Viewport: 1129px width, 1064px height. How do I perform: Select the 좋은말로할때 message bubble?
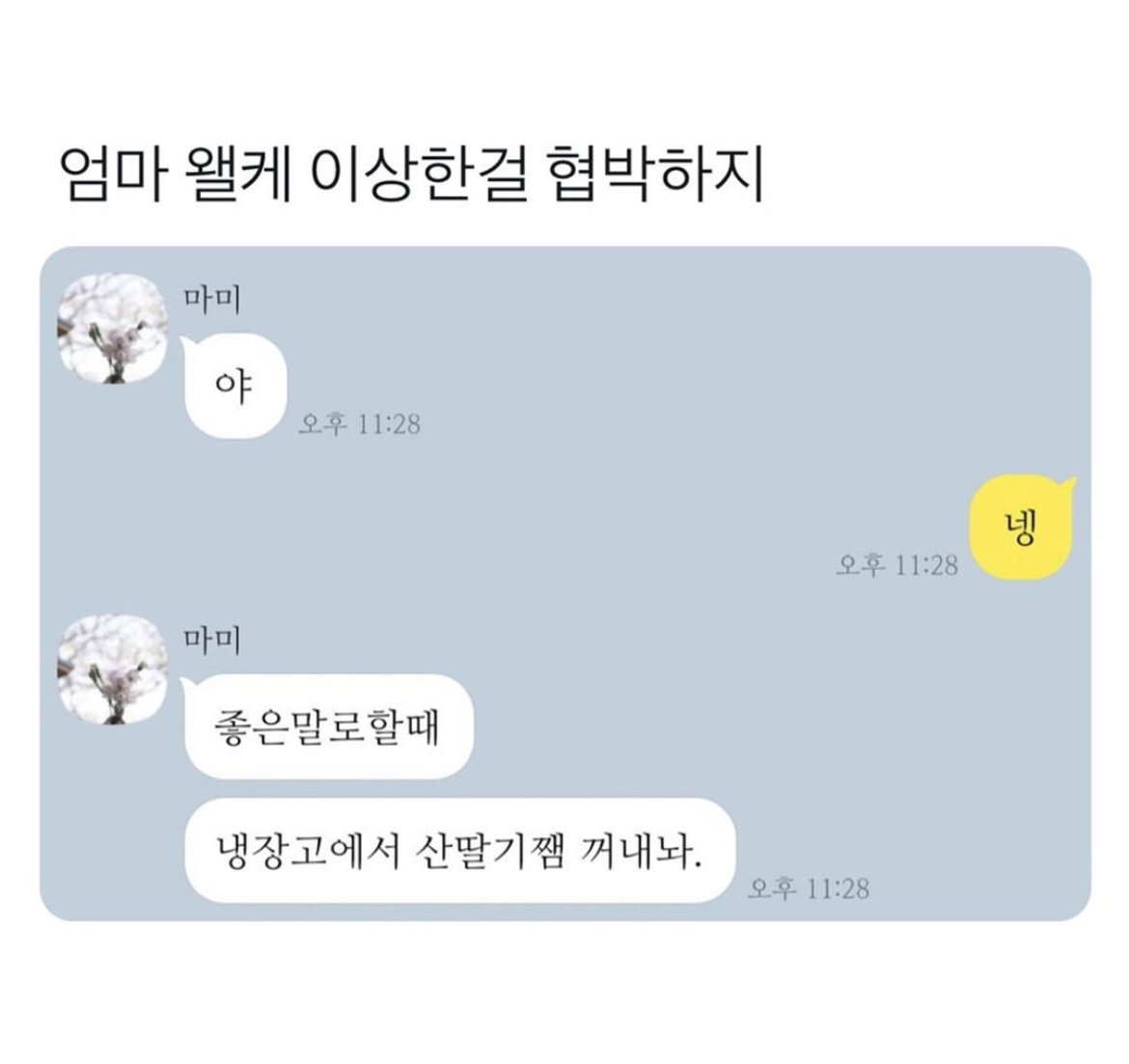[x=328, y=726]
